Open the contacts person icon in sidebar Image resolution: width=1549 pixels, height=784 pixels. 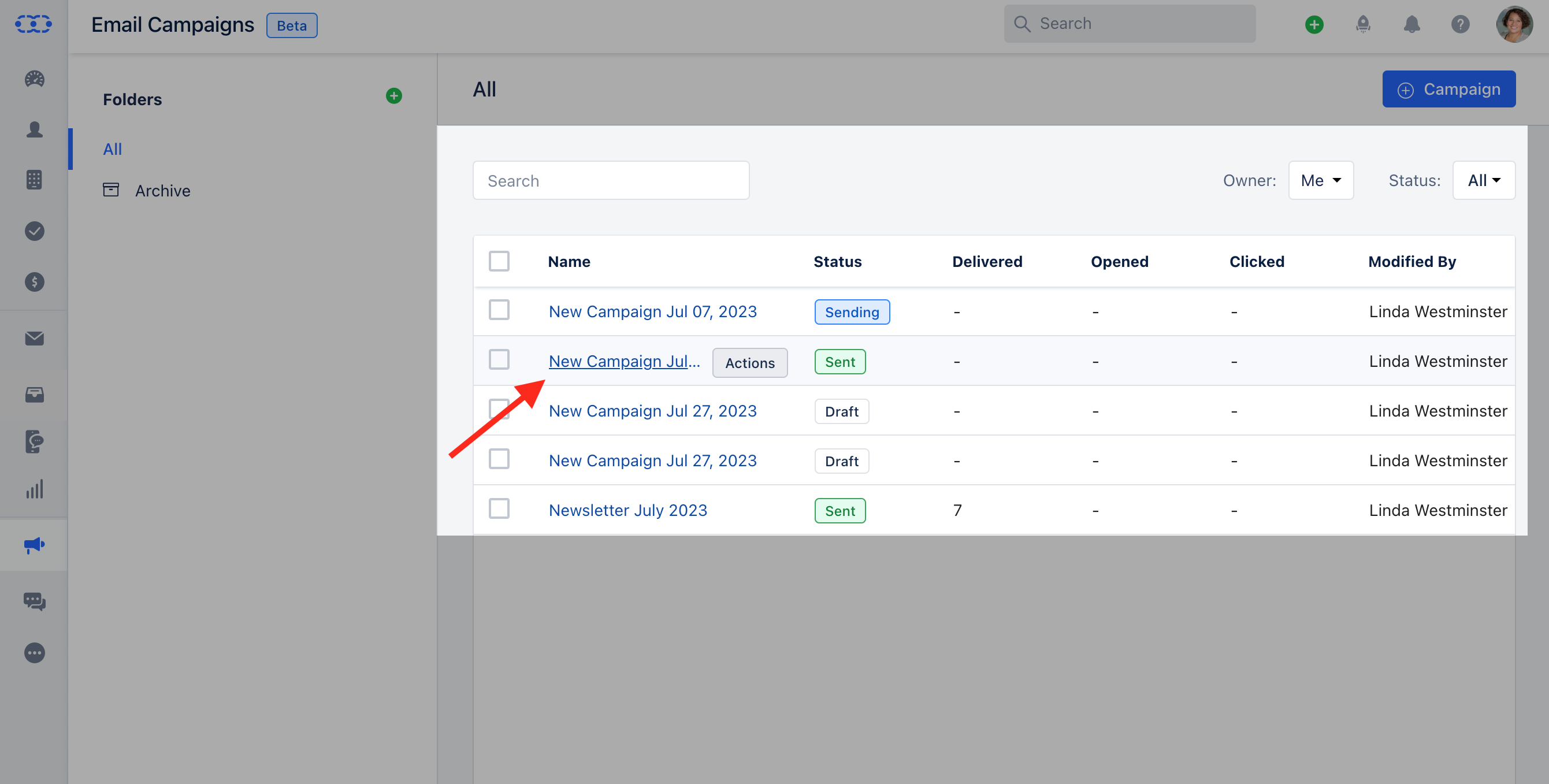[34, 130]
